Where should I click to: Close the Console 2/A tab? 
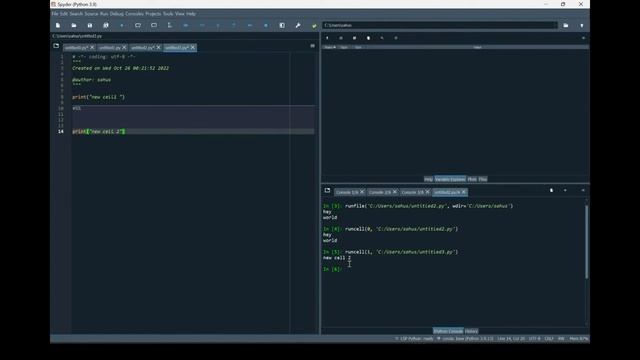(x=395, y=192)
